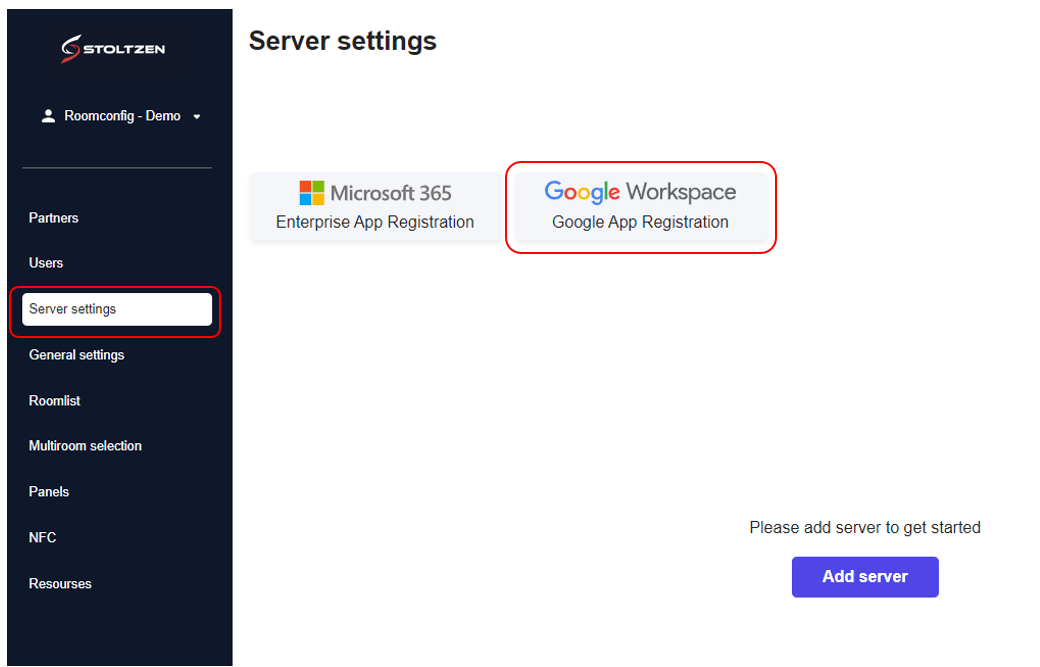The height and width of the screenshot is (667, 1040).
Task: Open the Partners menu item
Action: (x=54, y=217)
